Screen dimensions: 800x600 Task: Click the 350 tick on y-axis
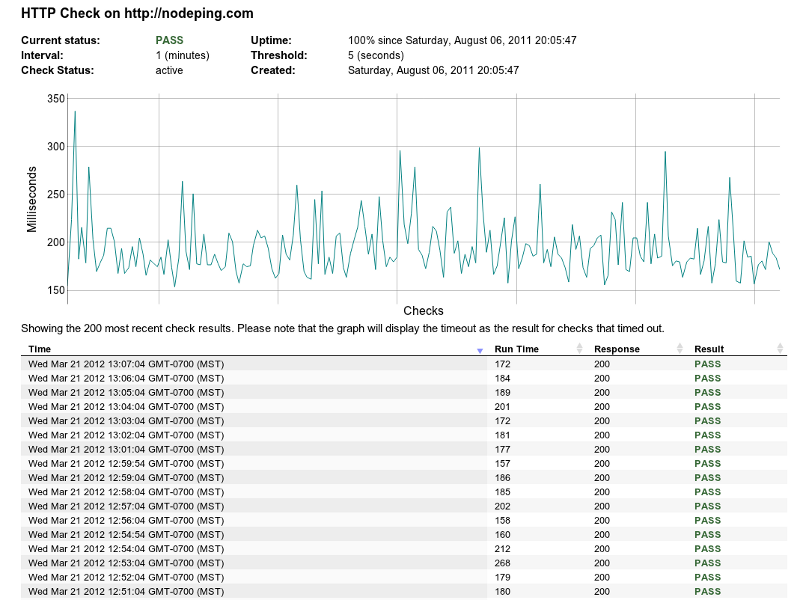tap(55, 99)
